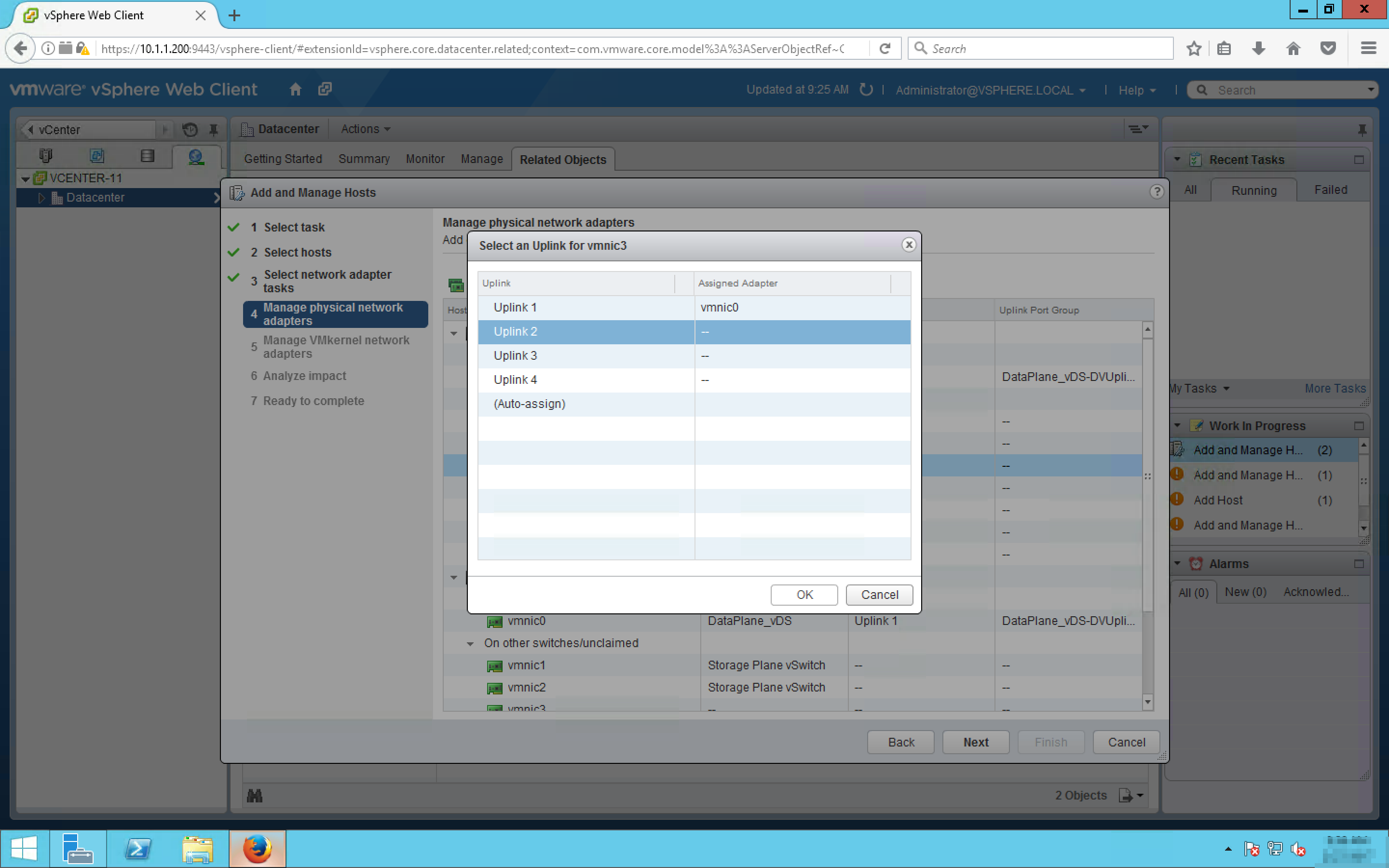Open the help question mark icon
This screenshot has width=1389, height=868.
tap(1156, 192)
